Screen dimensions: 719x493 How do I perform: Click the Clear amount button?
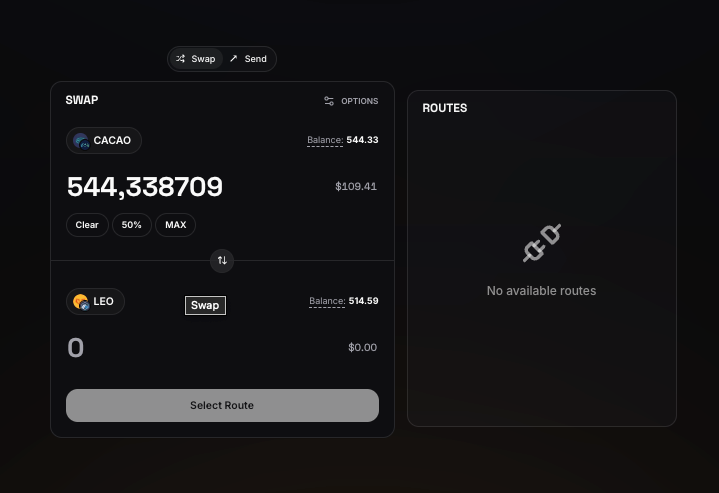tap(87, 225)
